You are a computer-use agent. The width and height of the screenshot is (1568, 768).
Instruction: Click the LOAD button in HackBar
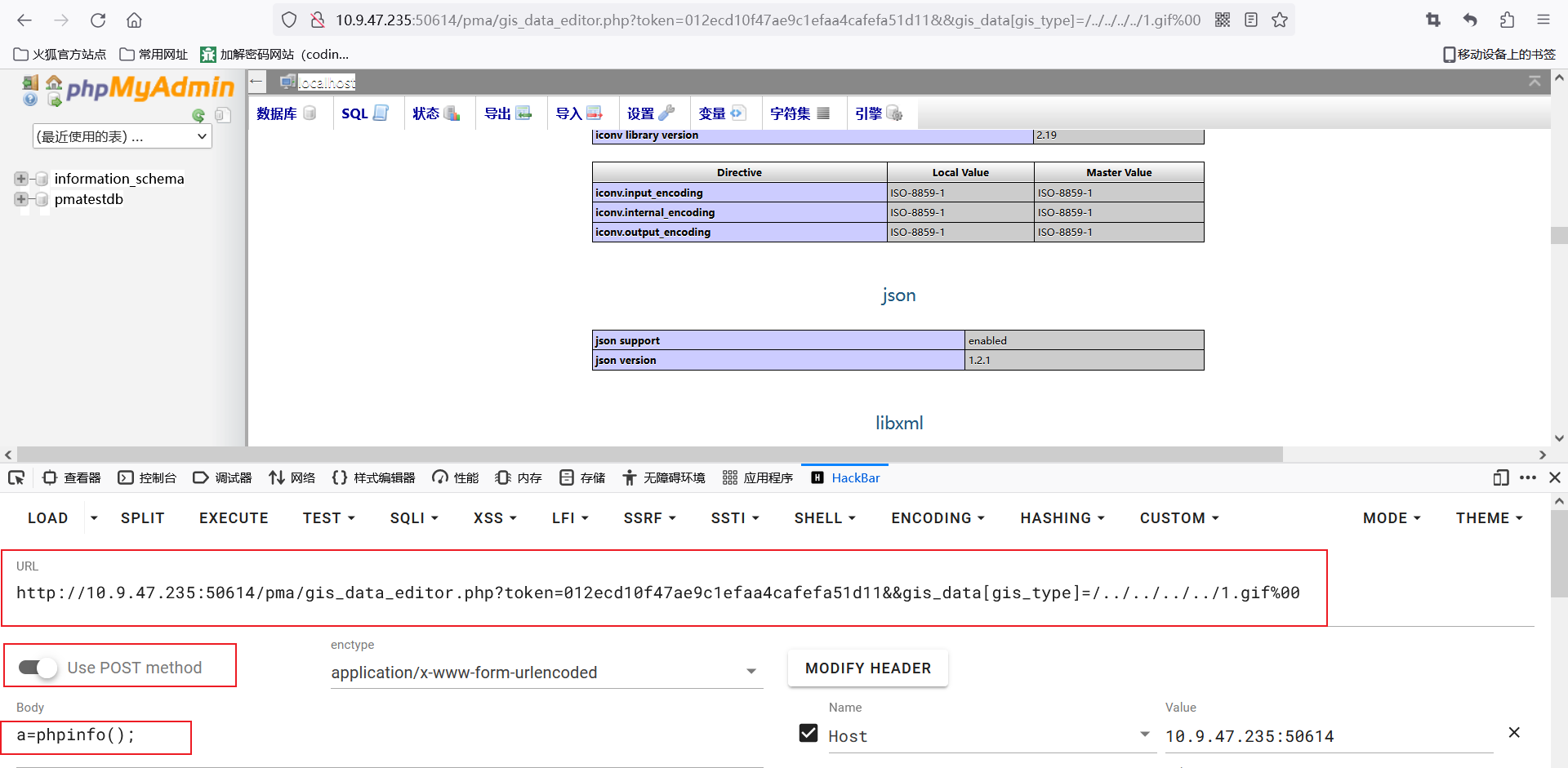point(48,518)
